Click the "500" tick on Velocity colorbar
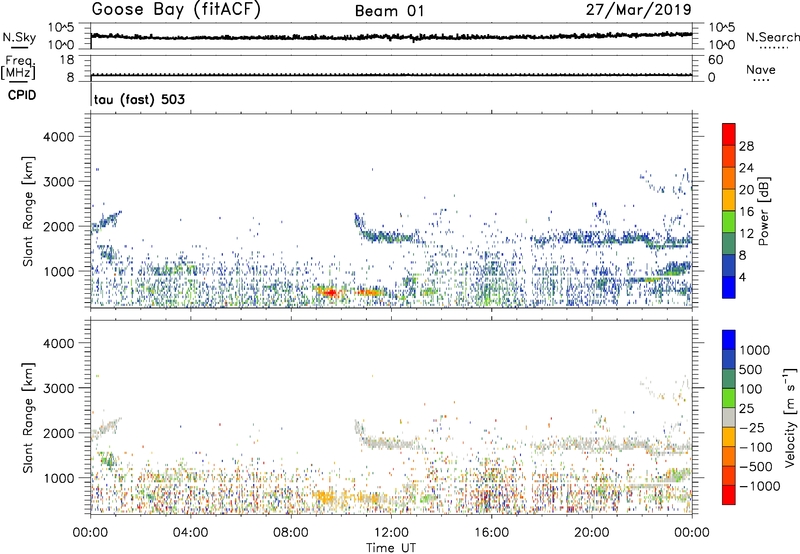The width and height of the screenshot is (800, 554). (749, 369)
